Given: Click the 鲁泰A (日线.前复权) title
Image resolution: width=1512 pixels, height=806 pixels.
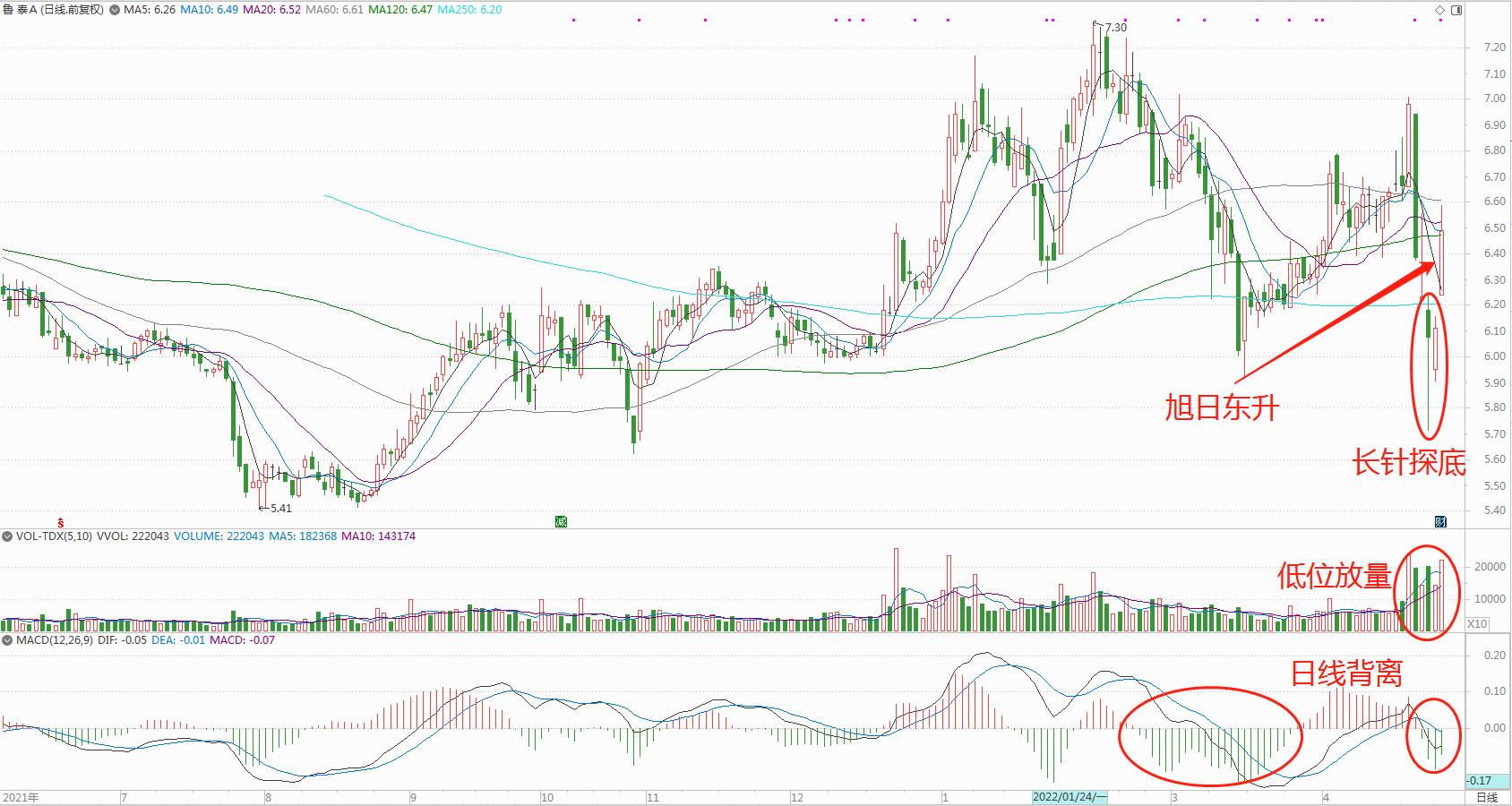Looking at the screenshot, I should [54, 10].
